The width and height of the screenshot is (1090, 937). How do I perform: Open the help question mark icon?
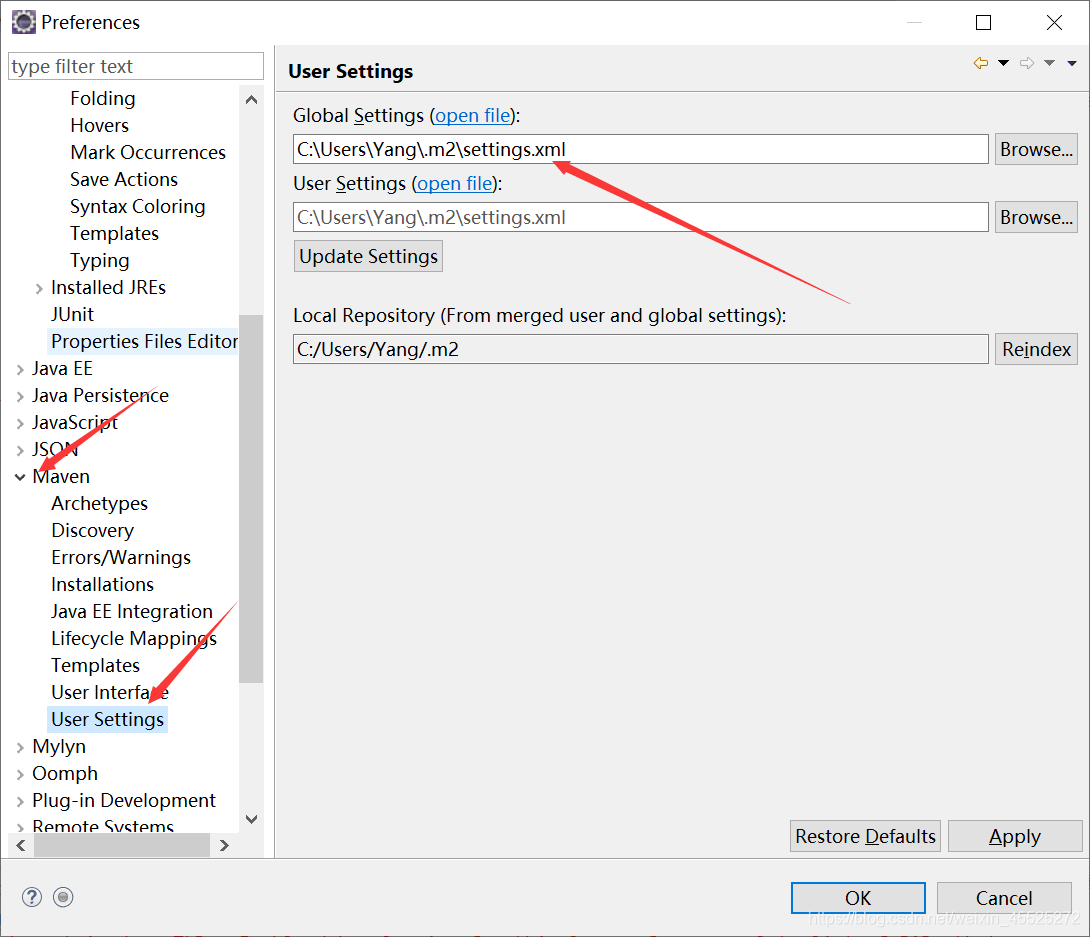[x=32, y=897]
